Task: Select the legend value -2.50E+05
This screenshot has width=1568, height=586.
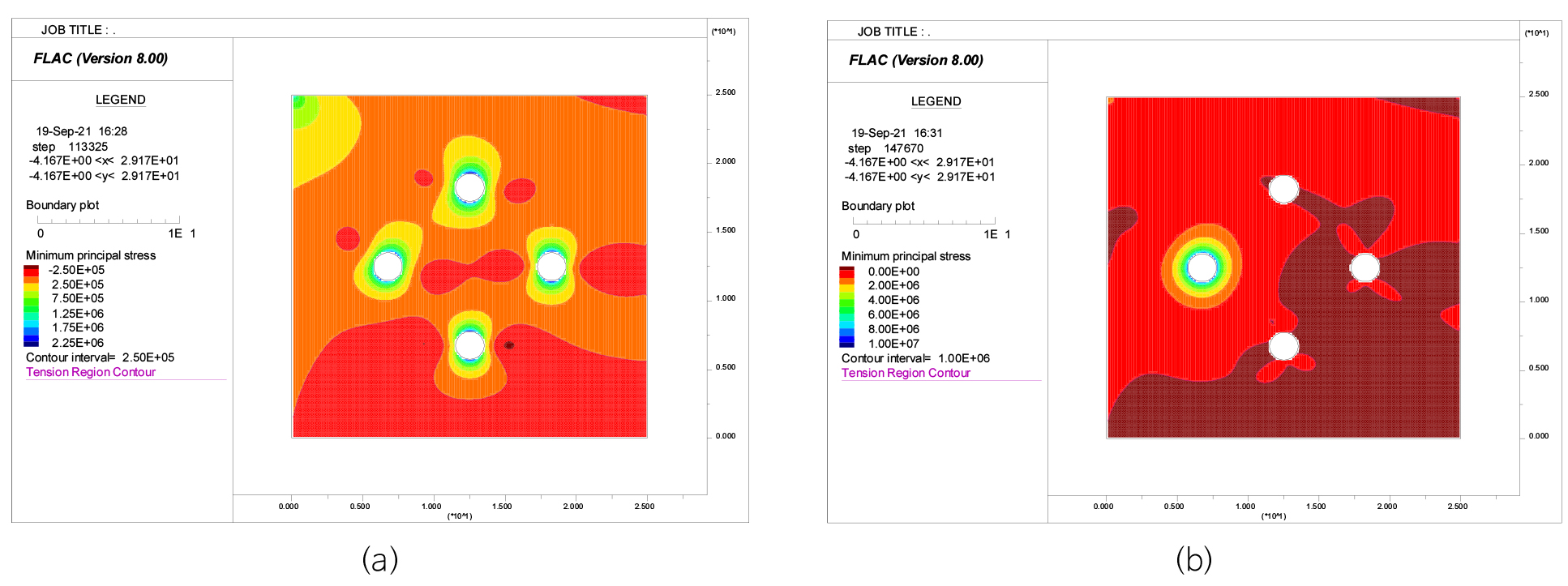Action: (76, 270)
